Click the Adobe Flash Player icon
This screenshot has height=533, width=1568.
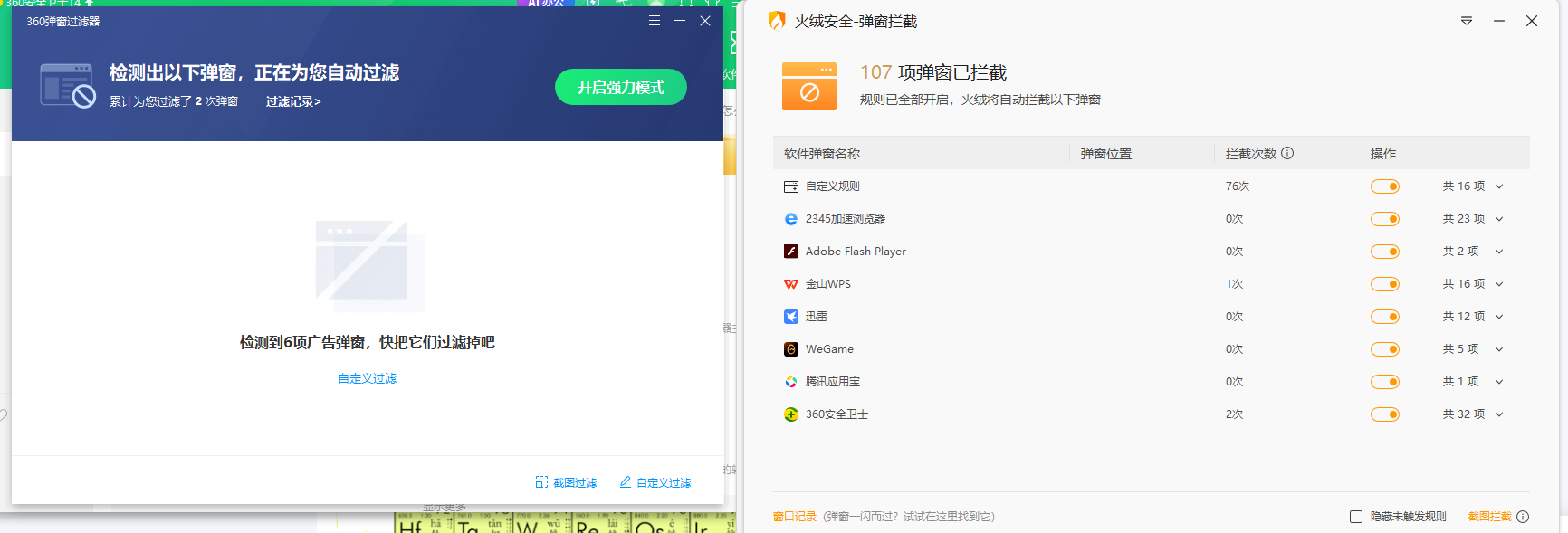point(791,252)
